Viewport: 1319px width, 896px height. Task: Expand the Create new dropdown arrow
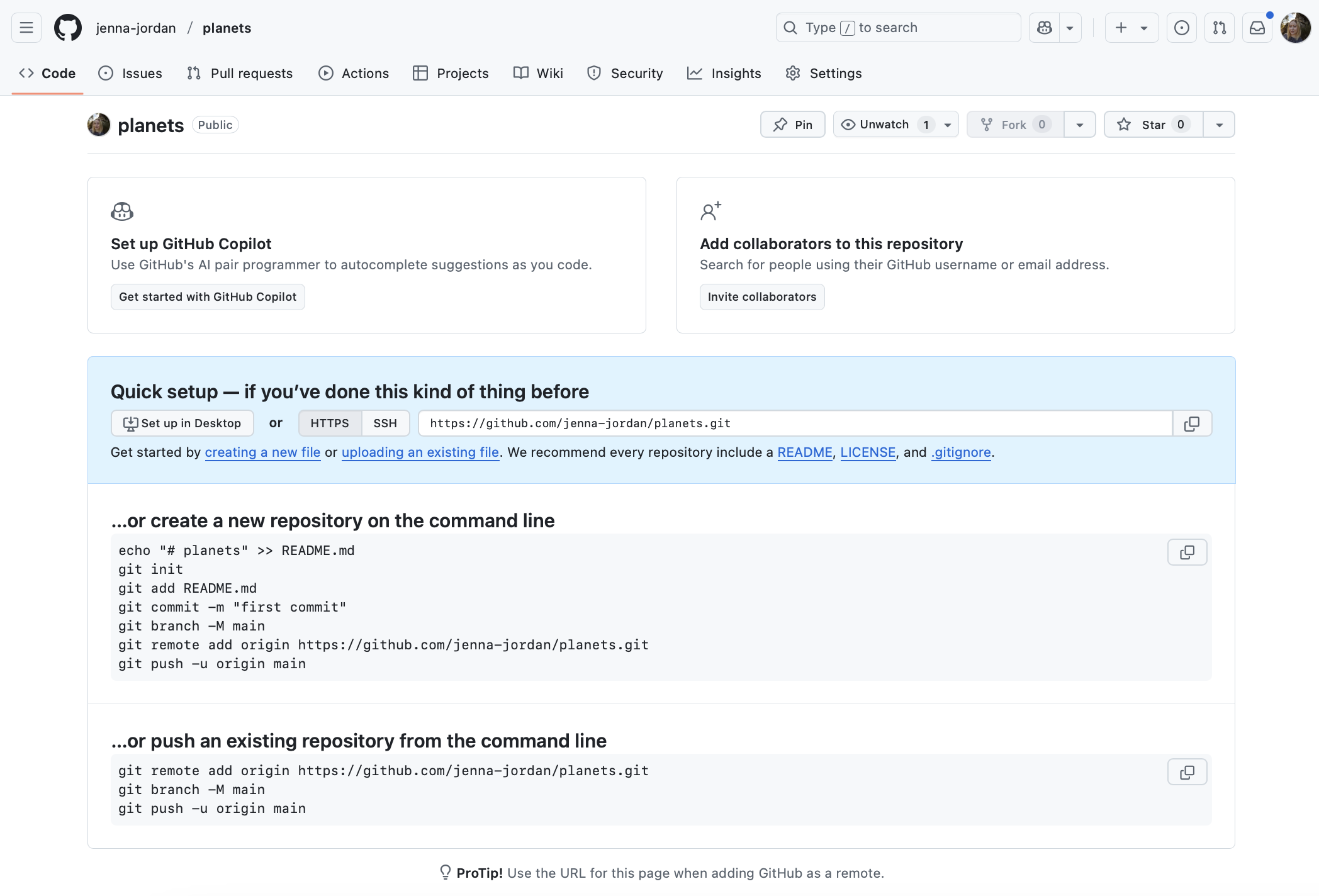pyautogui.click(x=1144, y=28)
